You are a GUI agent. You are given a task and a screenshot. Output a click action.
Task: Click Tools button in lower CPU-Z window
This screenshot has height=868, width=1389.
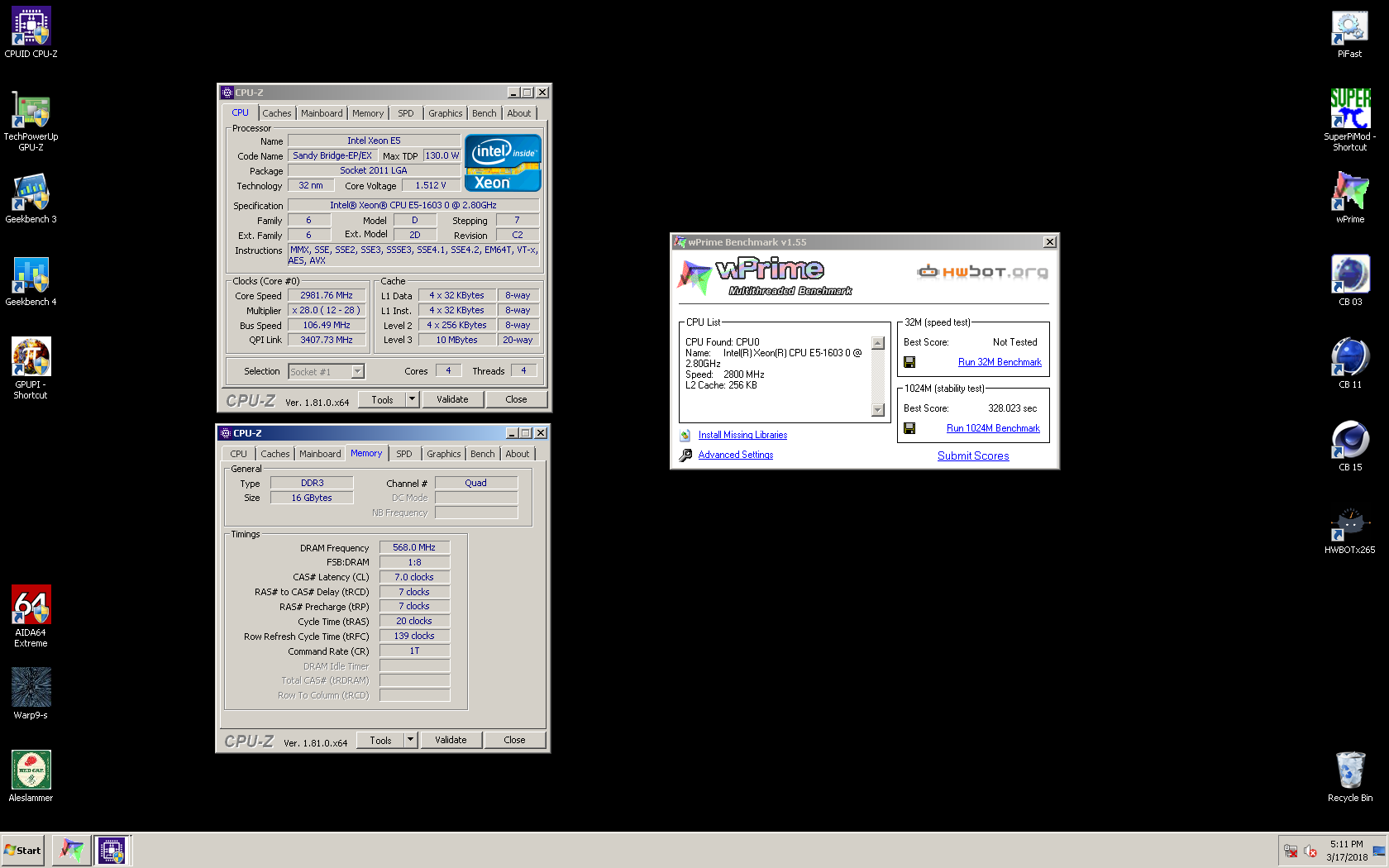tap(380, 740)
